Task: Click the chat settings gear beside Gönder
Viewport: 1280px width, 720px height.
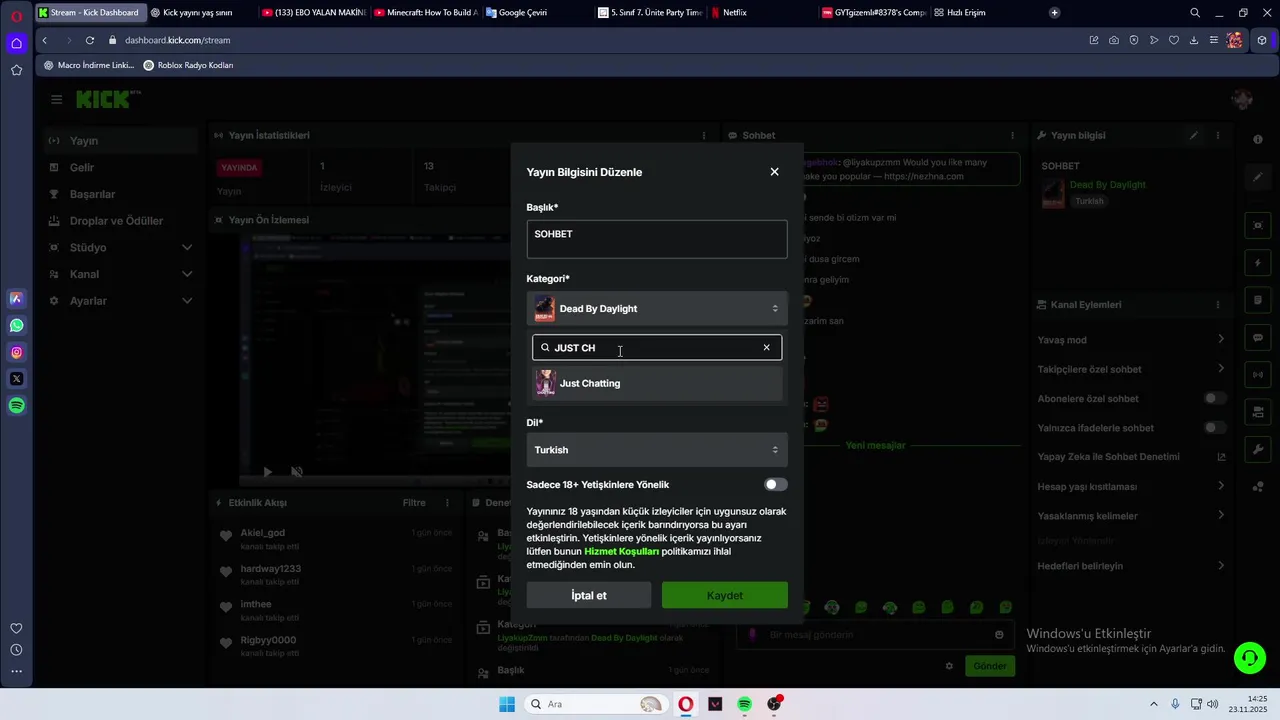Action: (x=949, y=666)
